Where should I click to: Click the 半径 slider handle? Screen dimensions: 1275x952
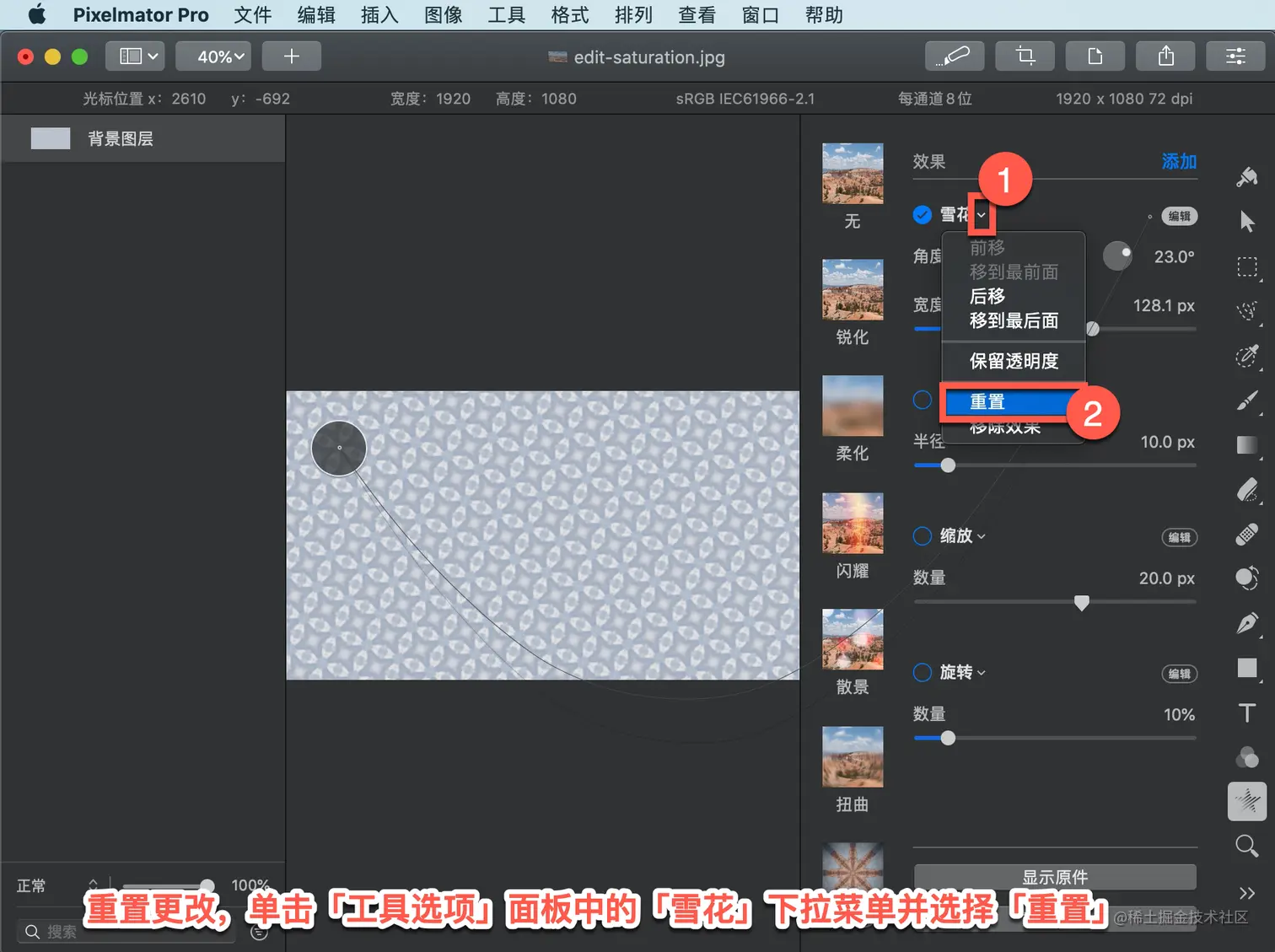[948, 465]
